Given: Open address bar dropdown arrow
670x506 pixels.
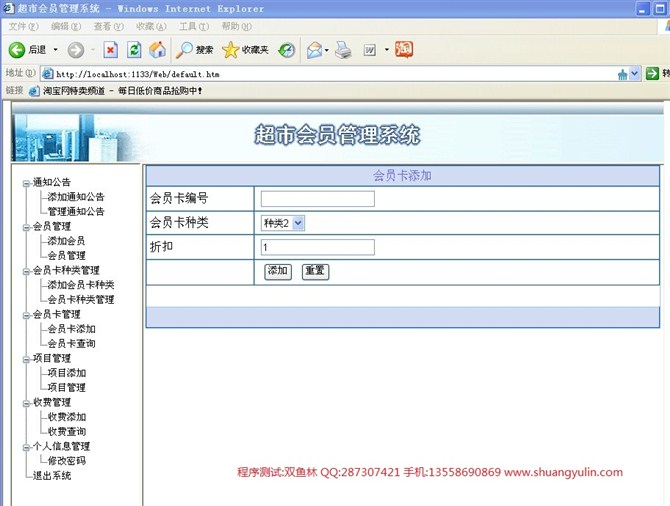Looking at the screenshot, I should coord(635,74).
